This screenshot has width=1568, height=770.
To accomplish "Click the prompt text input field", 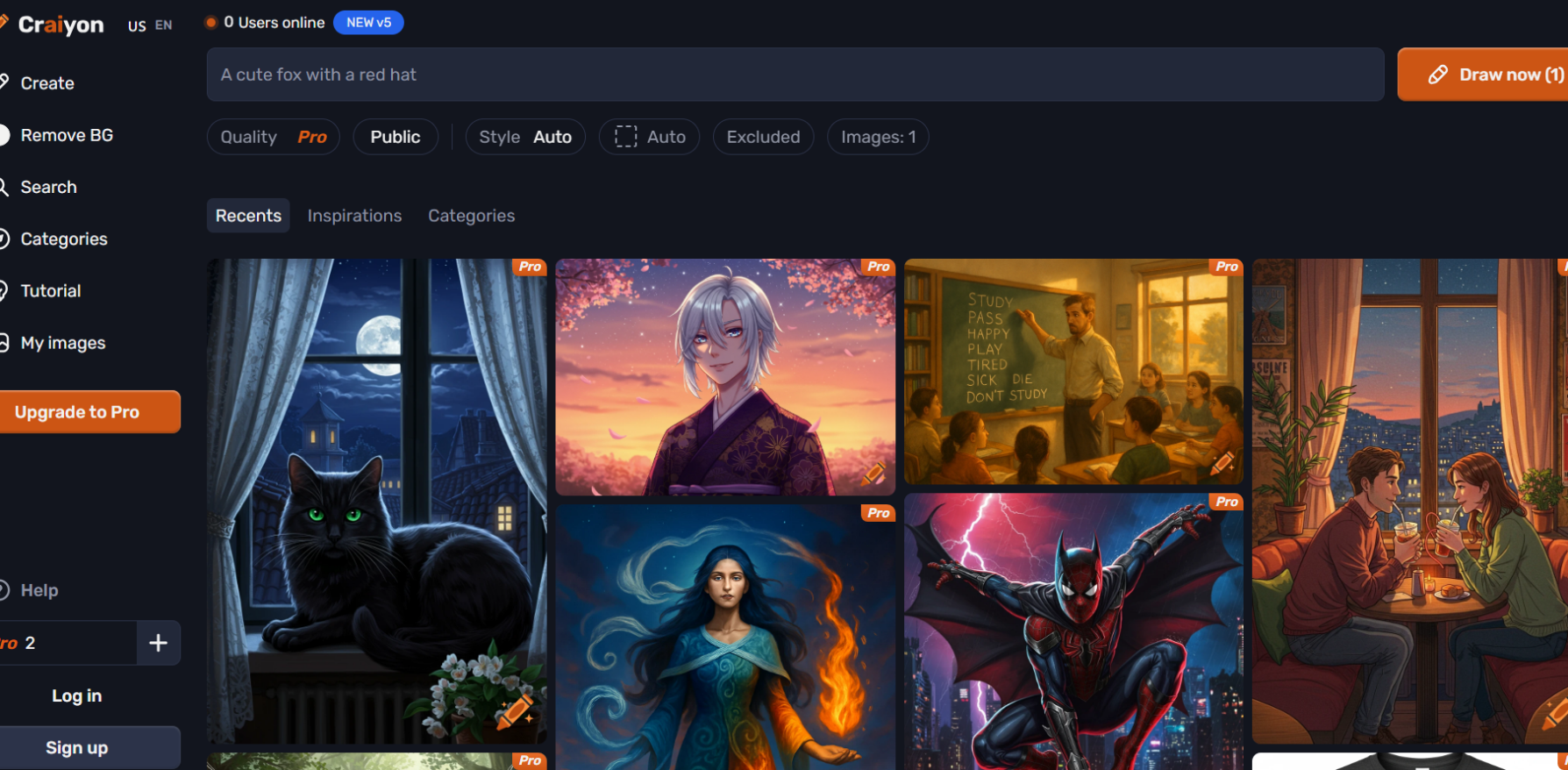I will pyautogui.click(x=795, y=75).
